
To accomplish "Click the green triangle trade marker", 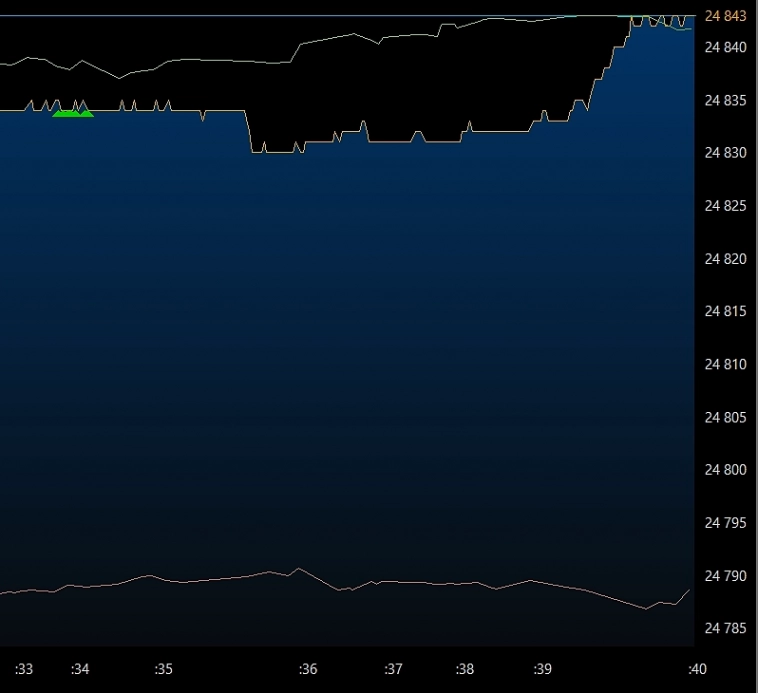I will click(72, 113).
